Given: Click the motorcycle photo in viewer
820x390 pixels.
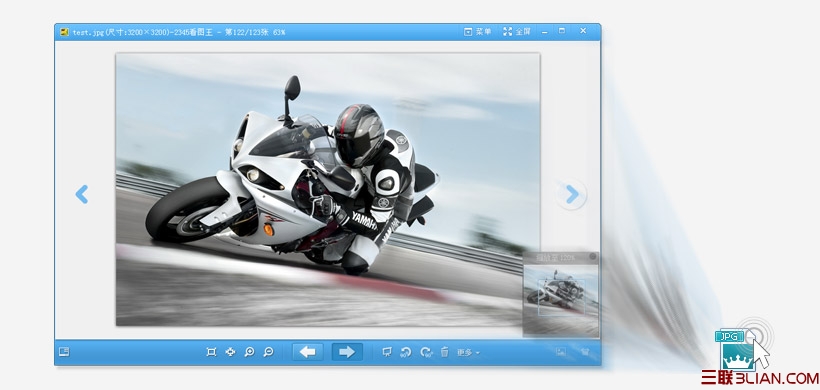Looking at the screenshot, I should point(328,189).
